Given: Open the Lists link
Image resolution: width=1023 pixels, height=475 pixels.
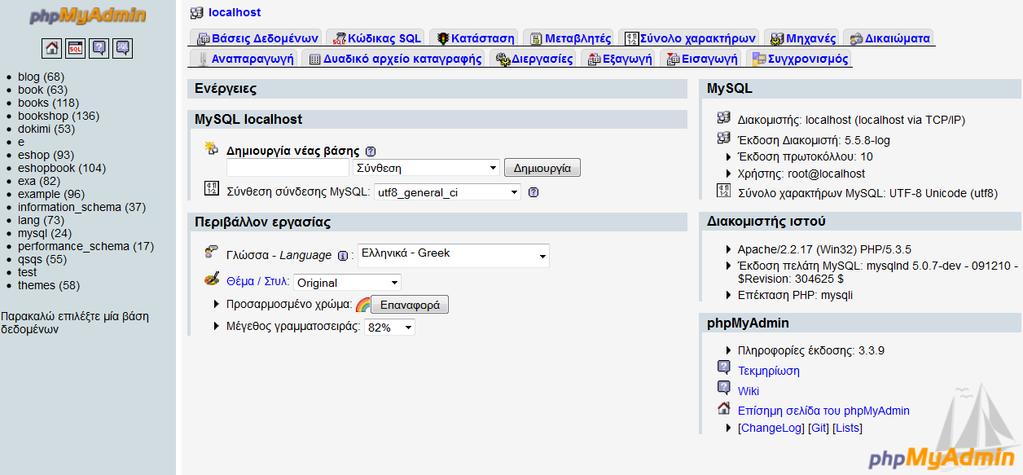Looking at the screenshot, I should click(847, 429).
